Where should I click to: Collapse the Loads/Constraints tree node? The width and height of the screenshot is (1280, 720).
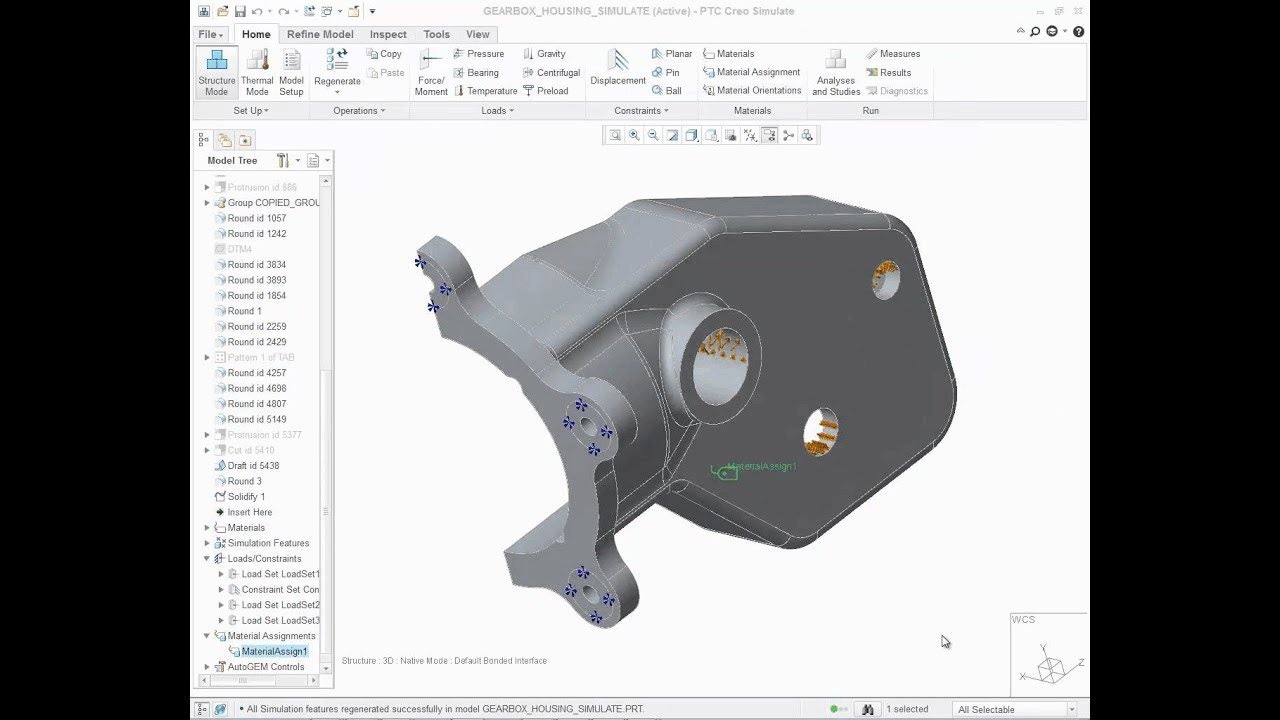click(x=207, y=559)
